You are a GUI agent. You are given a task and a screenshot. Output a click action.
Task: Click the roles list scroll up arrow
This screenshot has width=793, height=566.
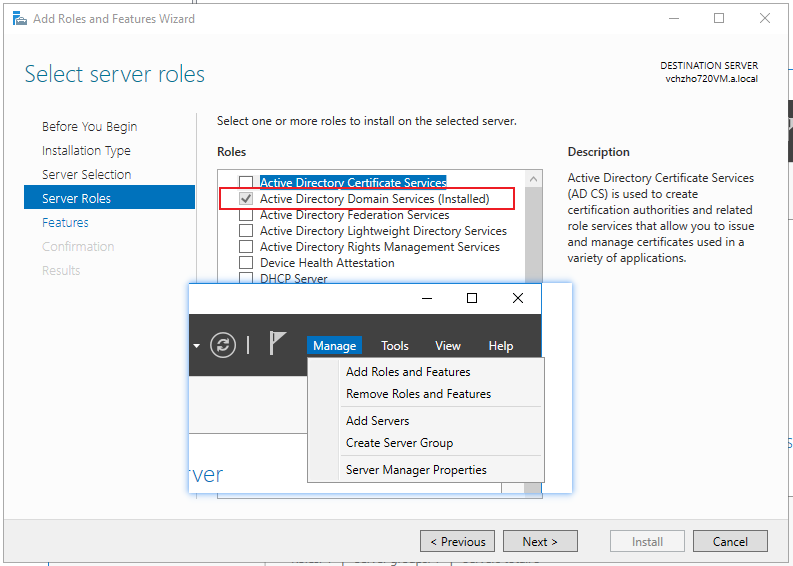pos(533,179)
